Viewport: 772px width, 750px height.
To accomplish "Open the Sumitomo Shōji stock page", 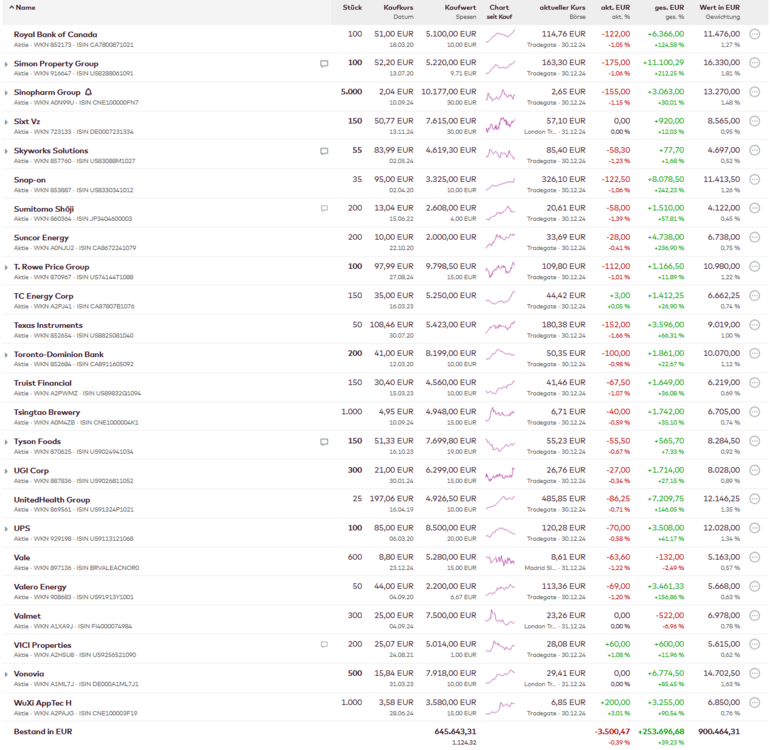I will 44,209.
